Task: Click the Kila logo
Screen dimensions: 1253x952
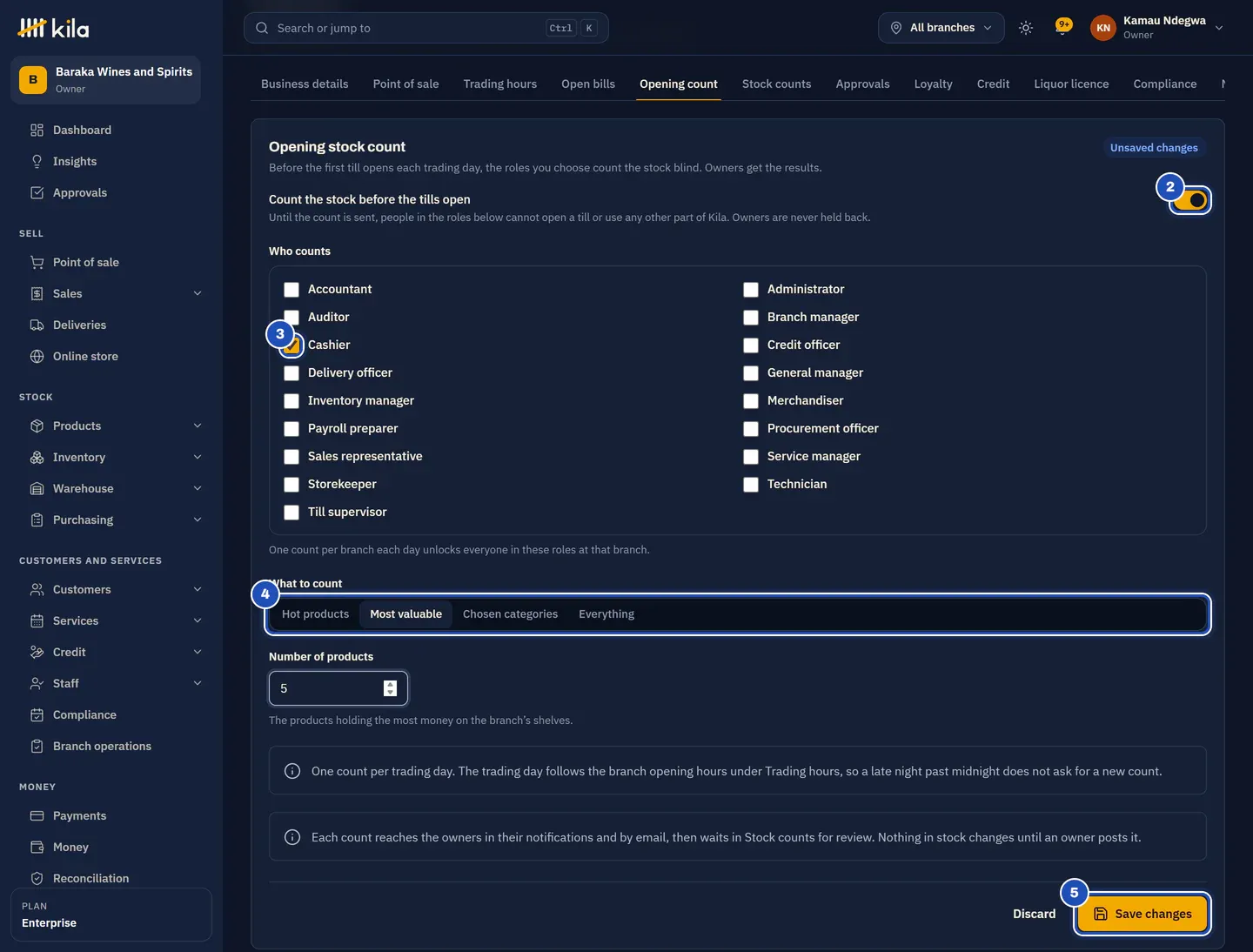Action: tap(53, 28)
